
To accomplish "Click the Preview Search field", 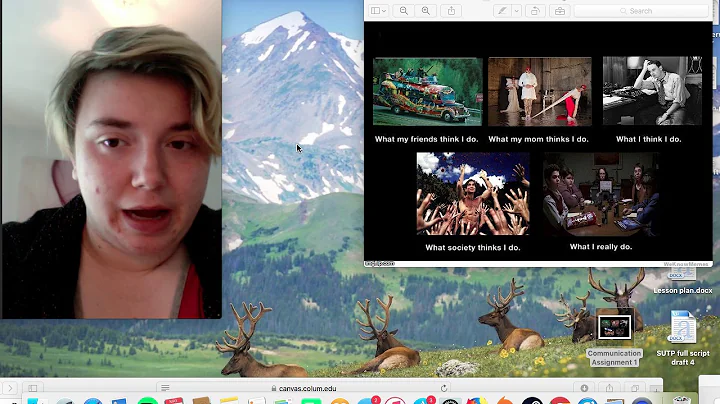I will click(x=641, y=11).
